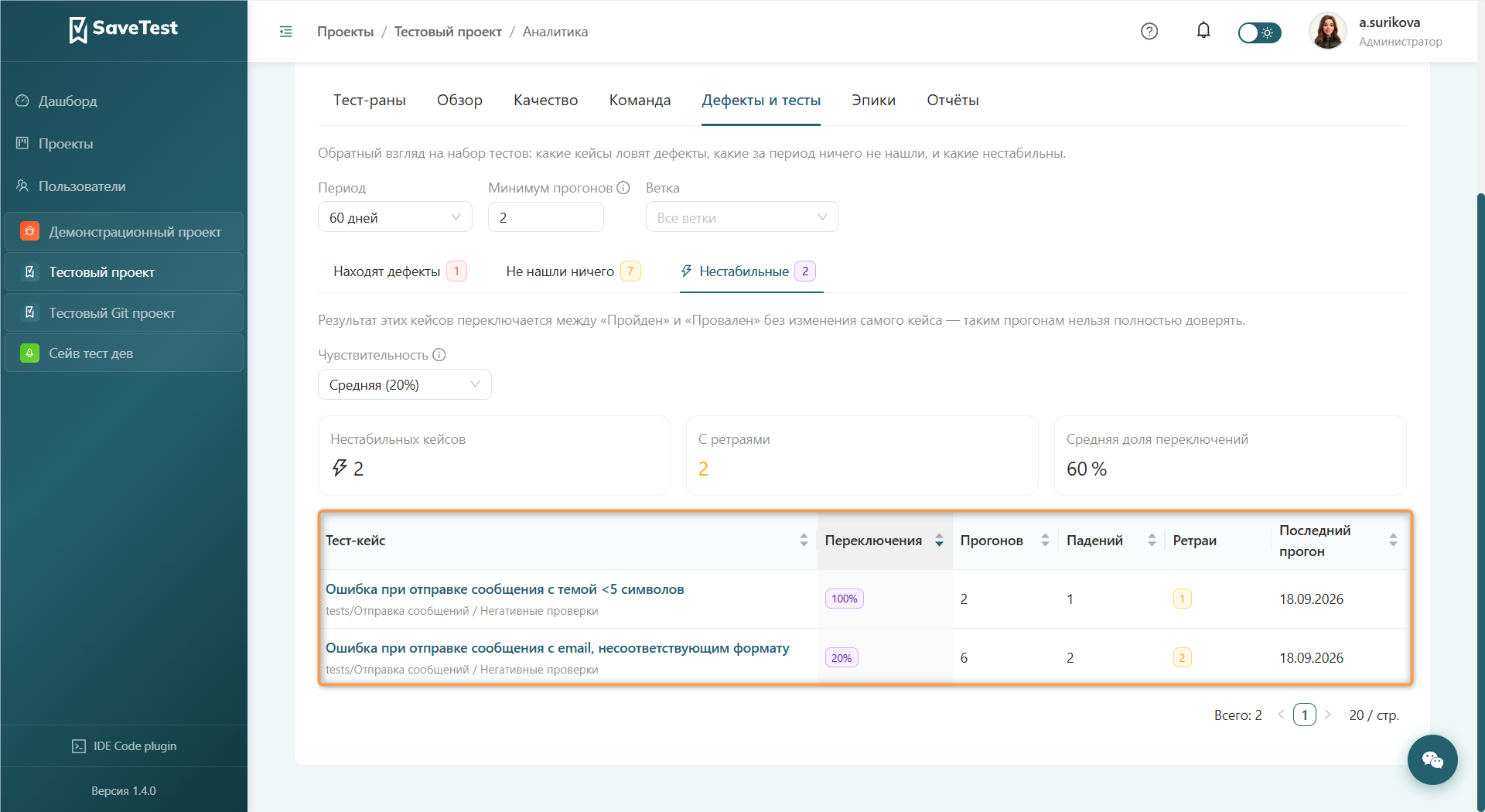Open the help question mark icon
The width and height of the screenshot is (1485, 812).
(1149, 32)
